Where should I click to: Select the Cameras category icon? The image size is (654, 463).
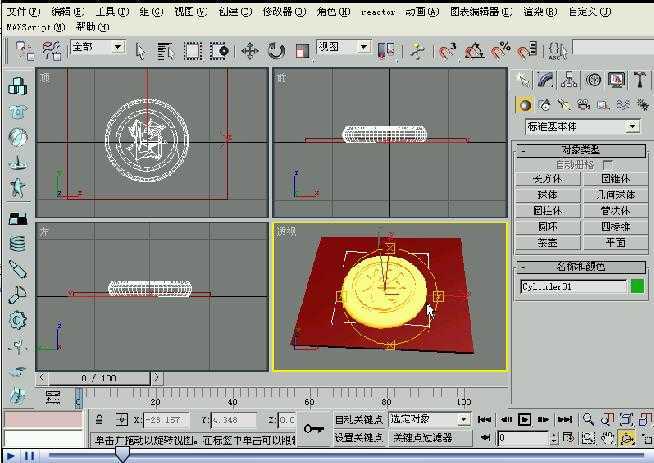click(x=584, y=105)
